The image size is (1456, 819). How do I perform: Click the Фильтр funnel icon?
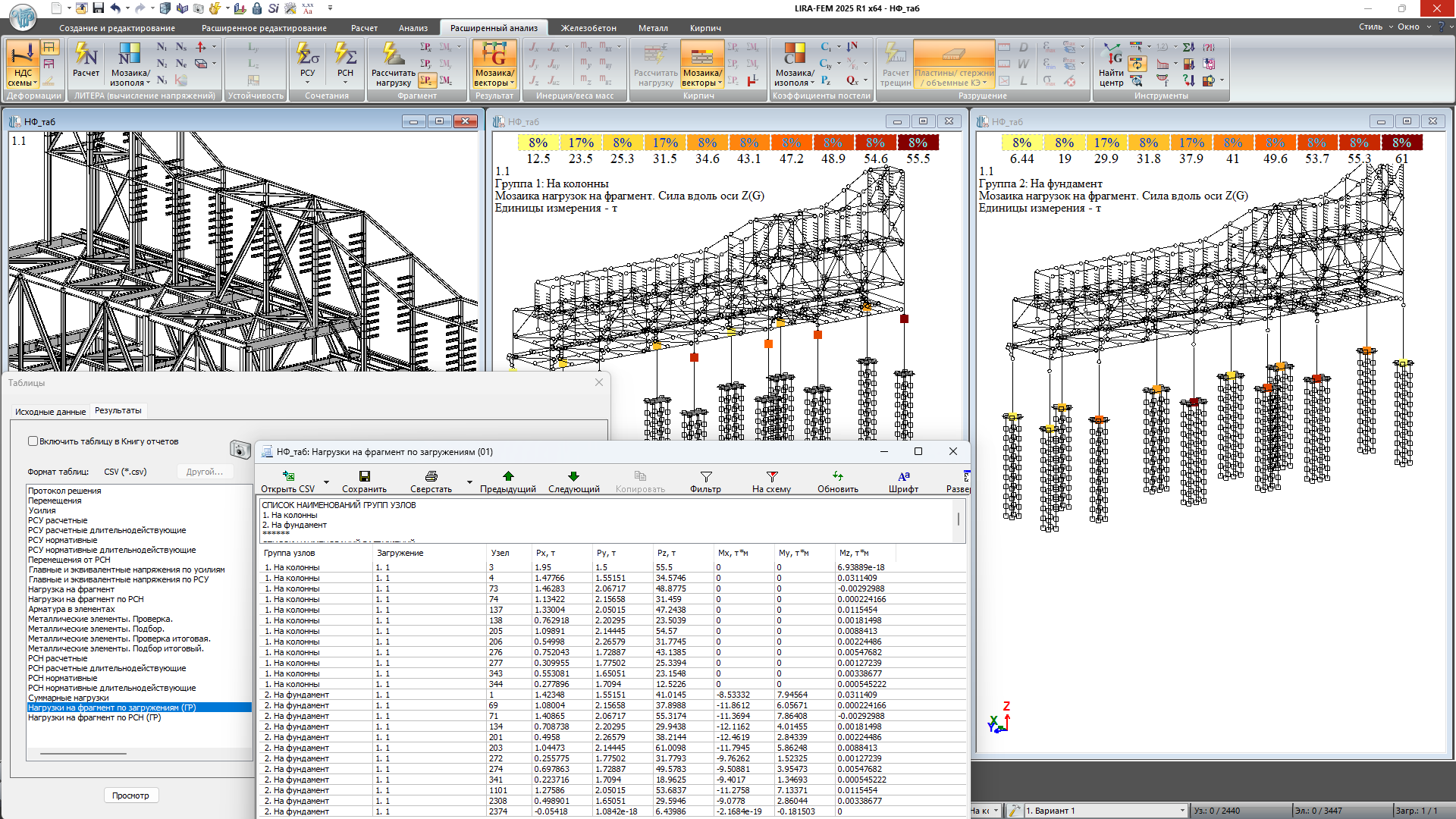(x=705, y=476)
